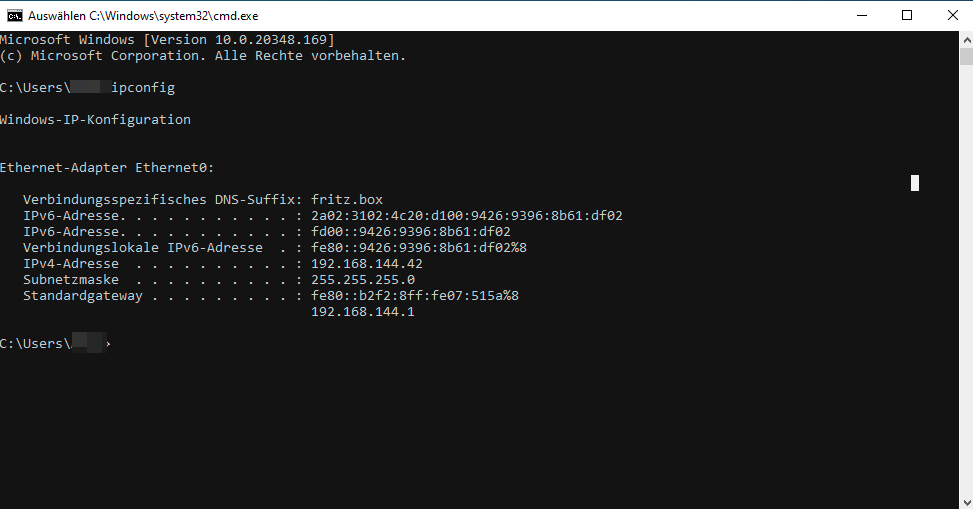Viewport: 973px width, 509px height.
Task: Click the scrollbar down arrow
Action: tap(966, 502)
